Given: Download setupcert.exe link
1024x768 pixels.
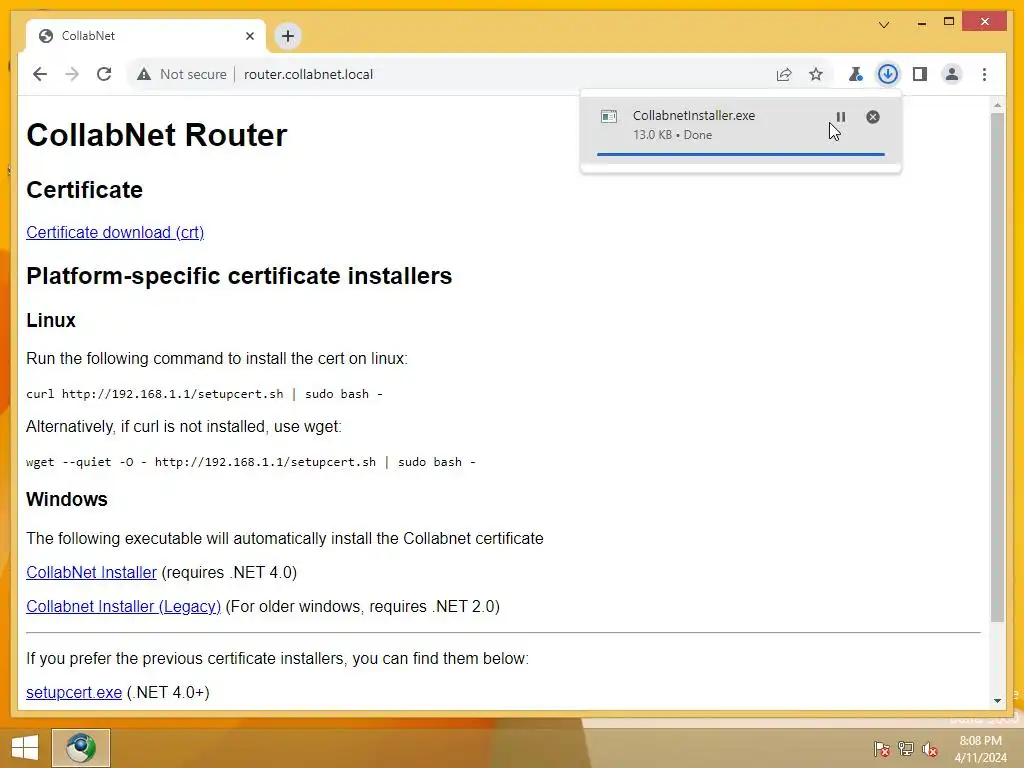Looking at the screenshot, I should click(74, 693).
